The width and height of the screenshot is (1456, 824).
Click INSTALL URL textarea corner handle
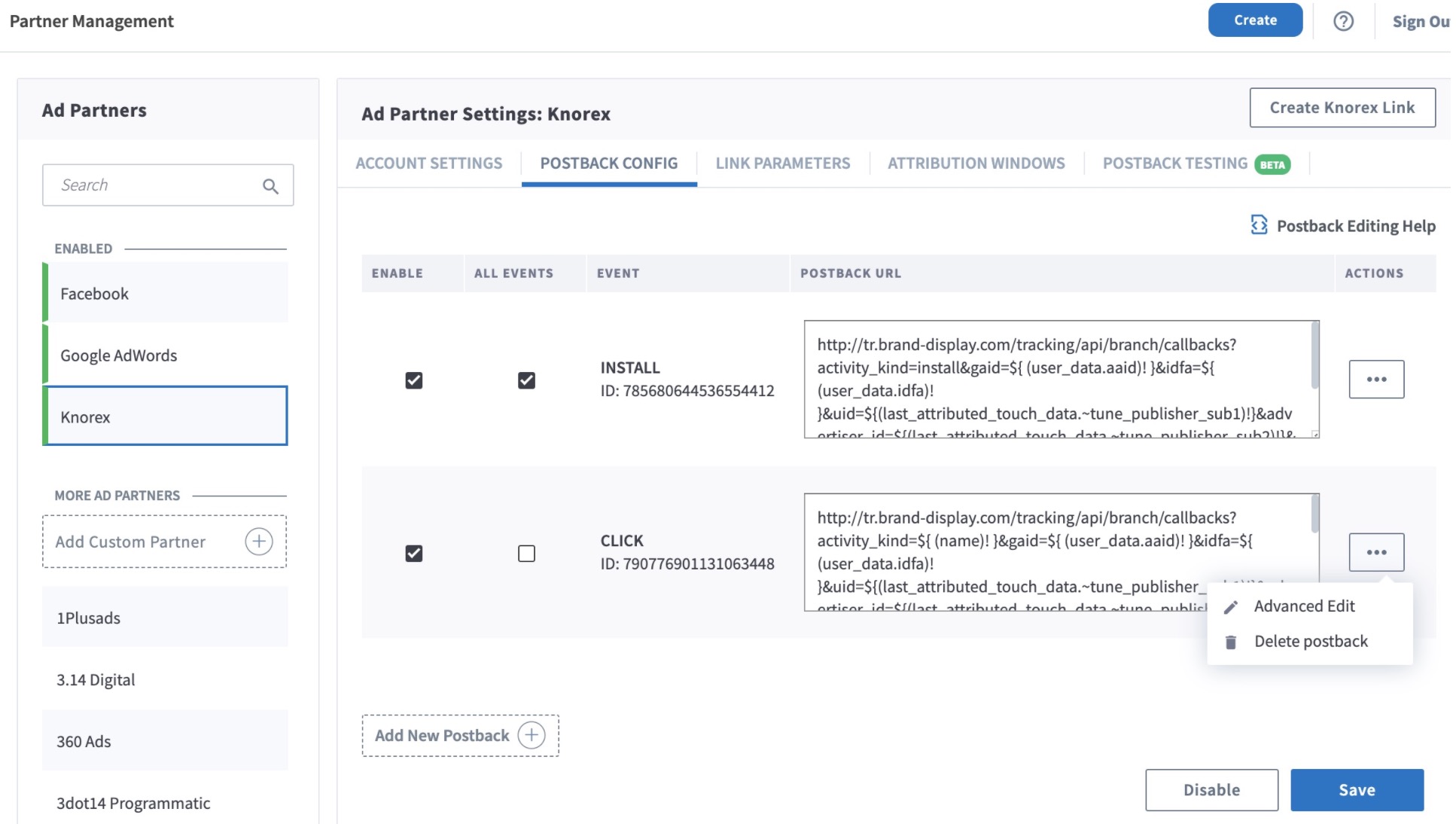click(x=1315, y=434)
